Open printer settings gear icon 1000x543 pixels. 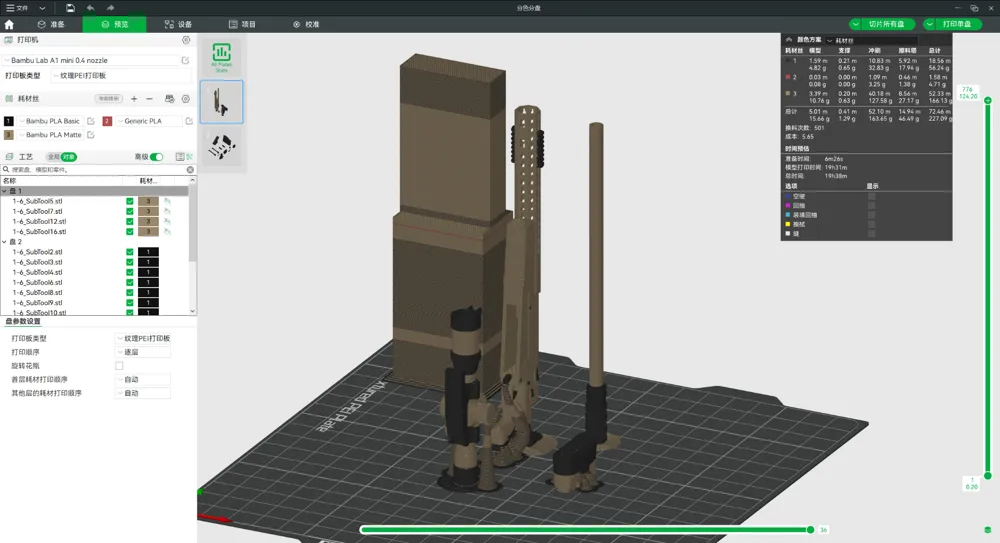[186, 40]
